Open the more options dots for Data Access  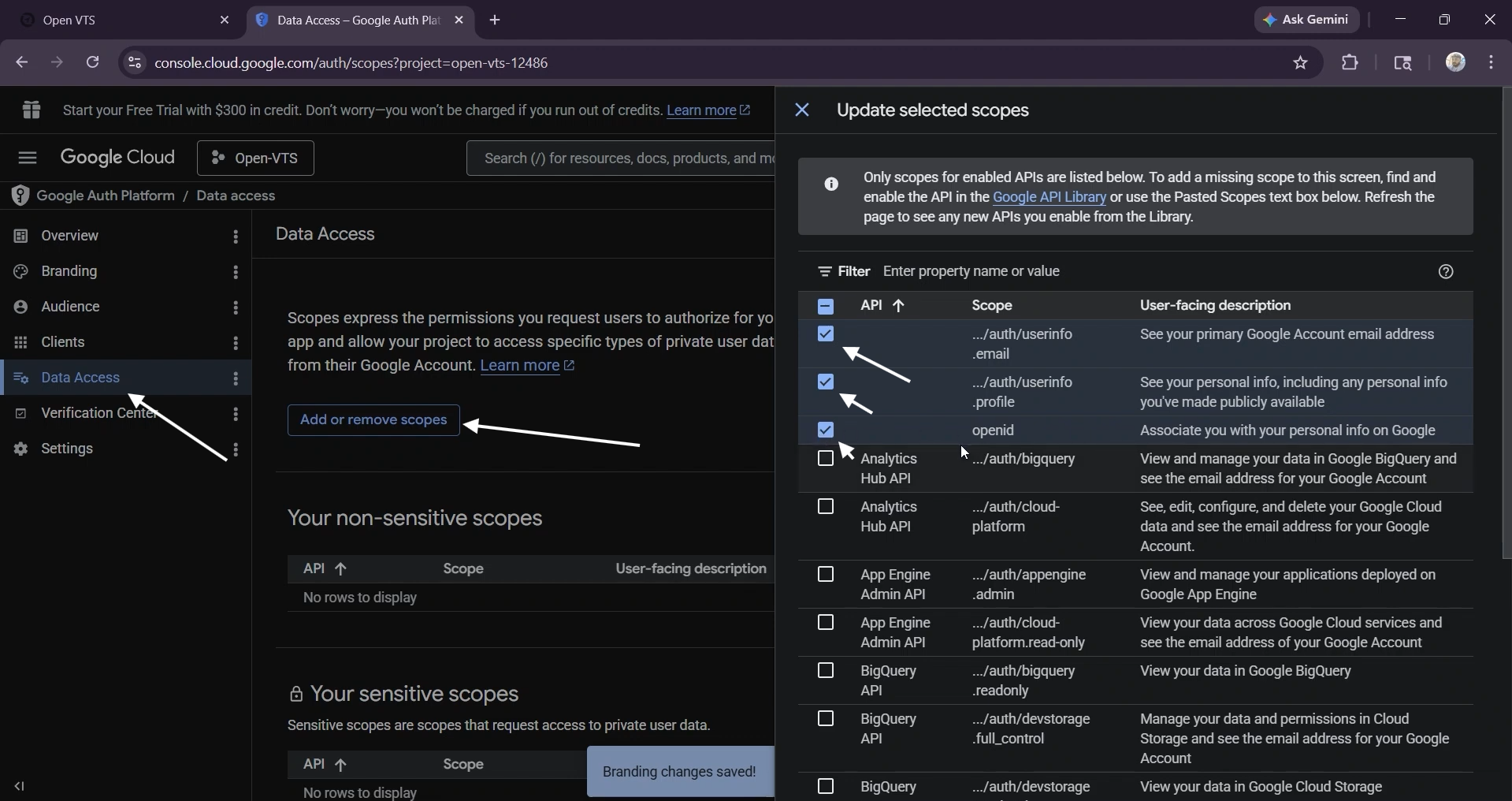236,378
